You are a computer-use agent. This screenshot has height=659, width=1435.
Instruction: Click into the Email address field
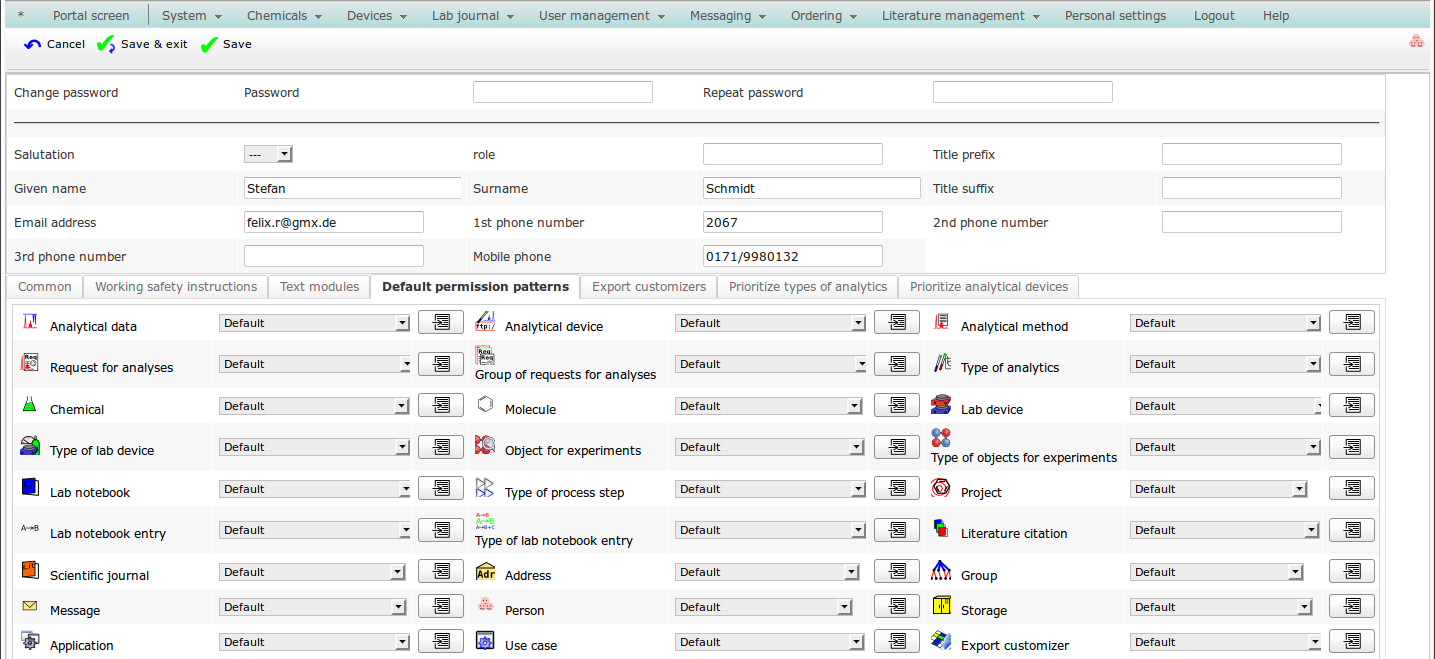[334, 222]
